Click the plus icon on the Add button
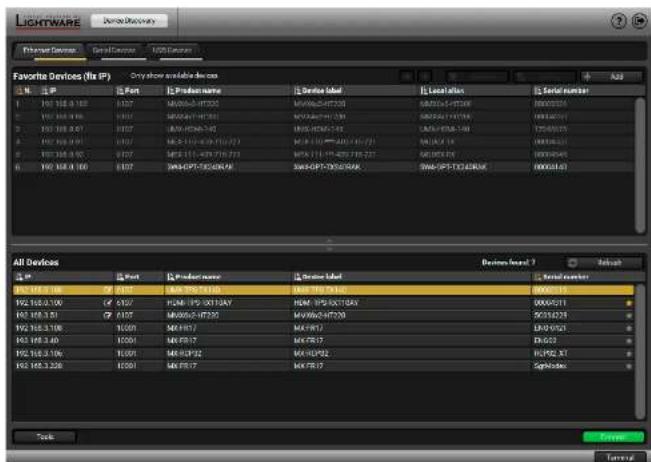This screenshot has height=462, width=651. [x=587, y=76]
